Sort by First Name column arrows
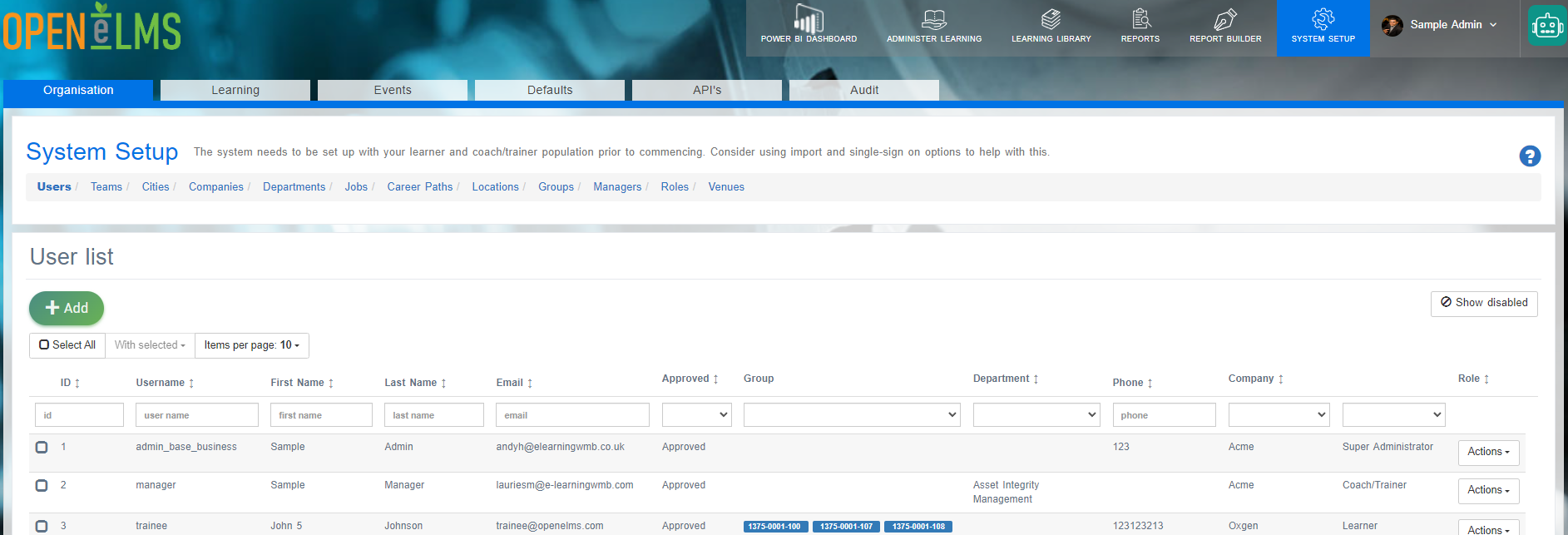Screen dimensions: 1568x535 331,384
